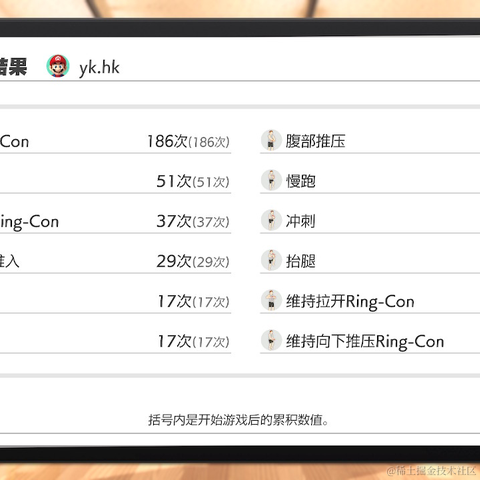This screenshot has width=480, height=480.
Task: Select the 维持拉开Ring-Con label
Action: tap(350, 302)
